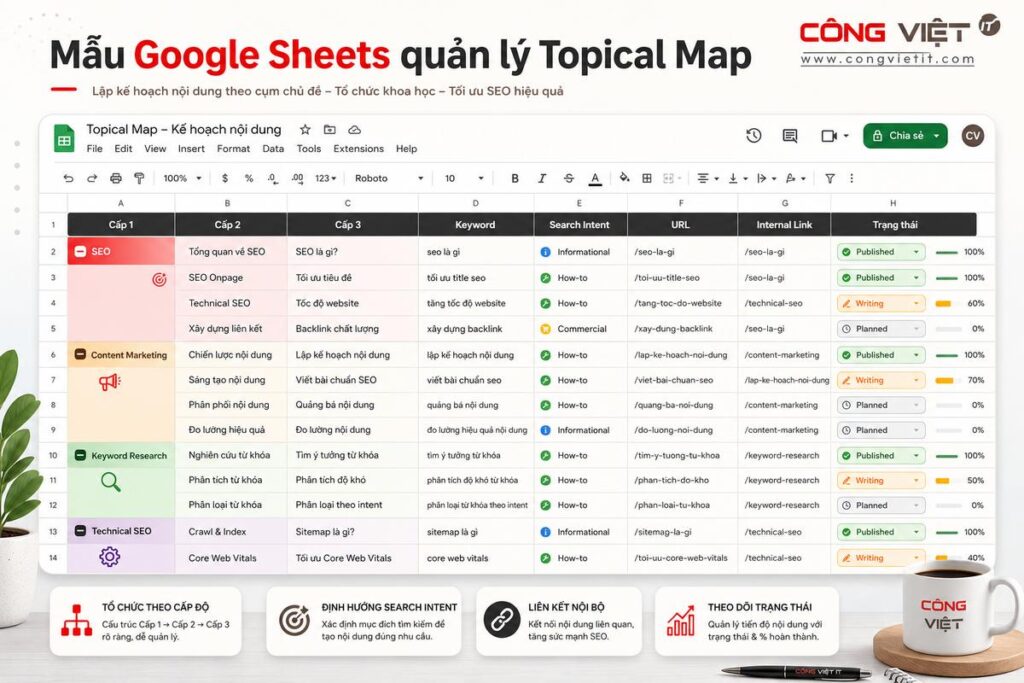This screenshot has height=683, width=1024.
Task: Click the www.congvietit.com link
Action: coord(888,59)
